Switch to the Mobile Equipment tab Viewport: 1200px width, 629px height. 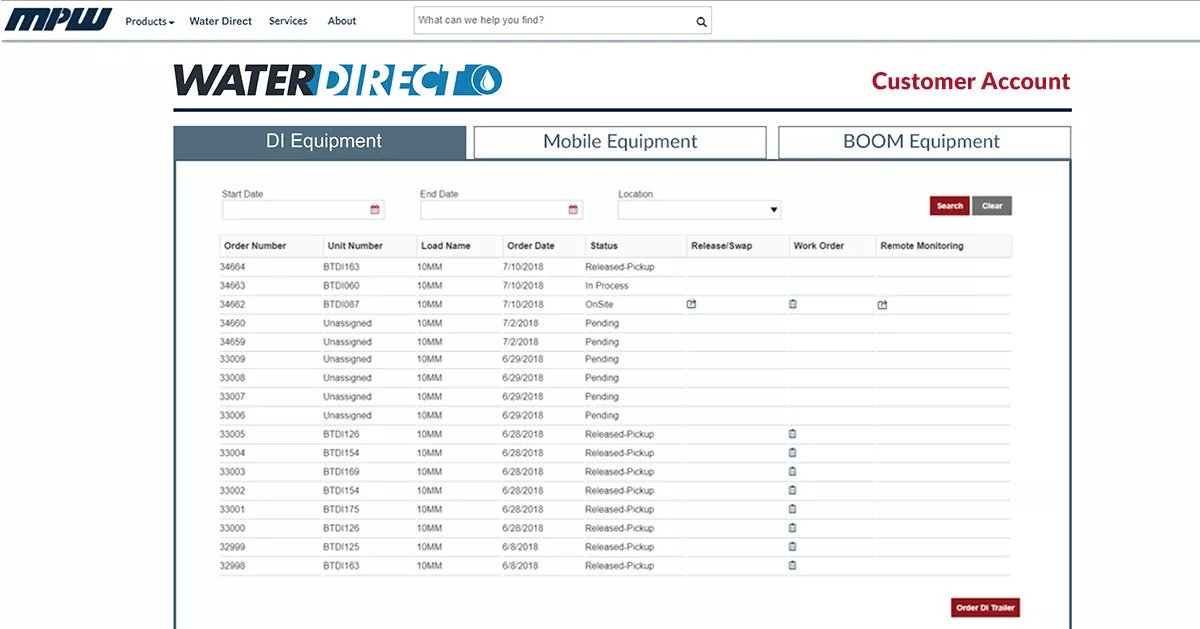point(620,142)
